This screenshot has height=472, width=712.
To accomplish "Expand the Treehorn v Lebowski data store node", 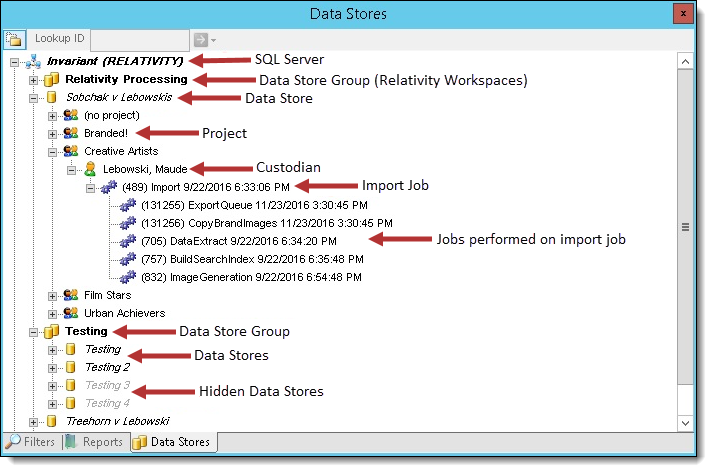I will point(33,422).
